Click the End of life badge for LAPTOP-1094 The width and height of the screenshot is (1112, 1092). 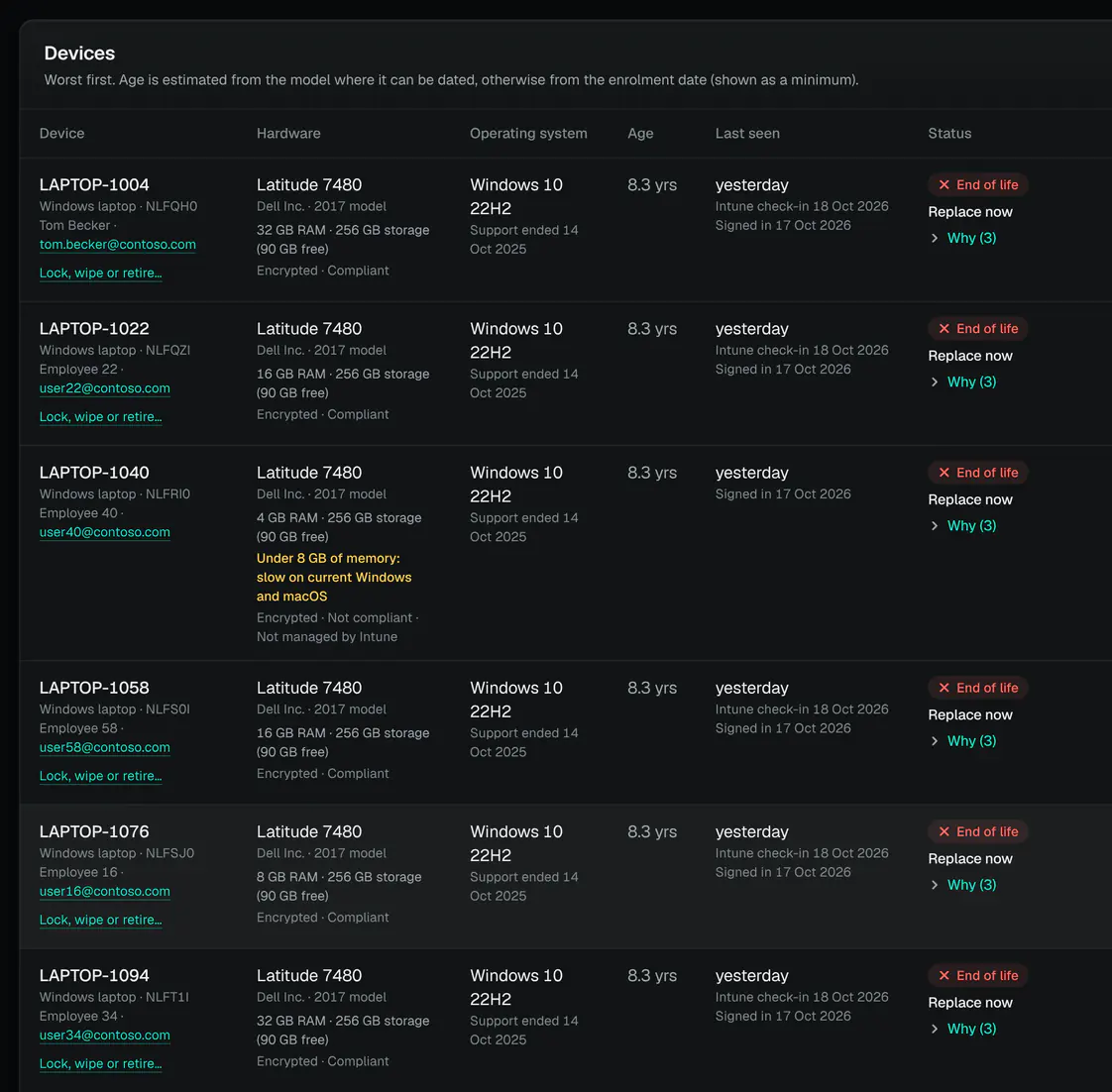978,976
